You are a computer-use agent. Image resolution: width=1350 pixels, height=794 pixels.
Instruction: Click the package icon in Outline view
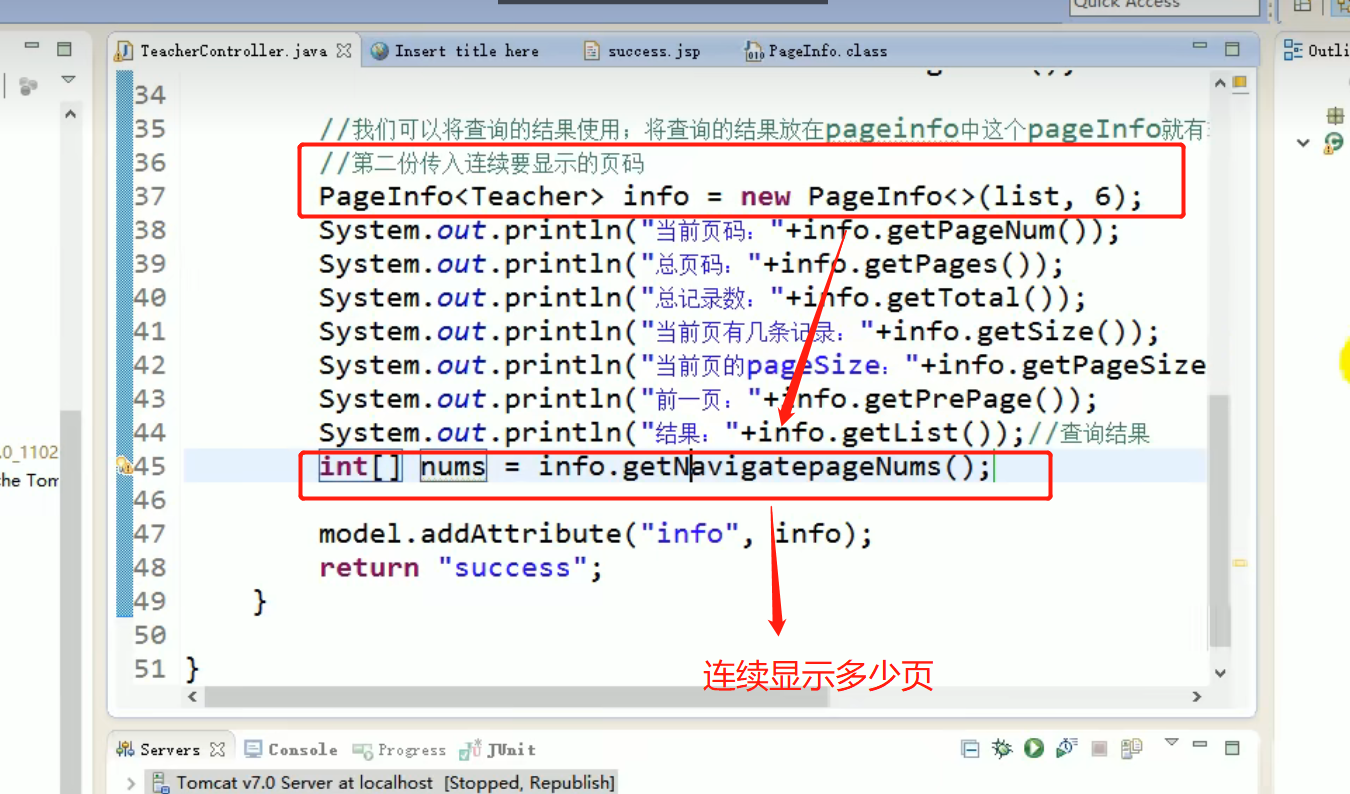pos(1335,116)
